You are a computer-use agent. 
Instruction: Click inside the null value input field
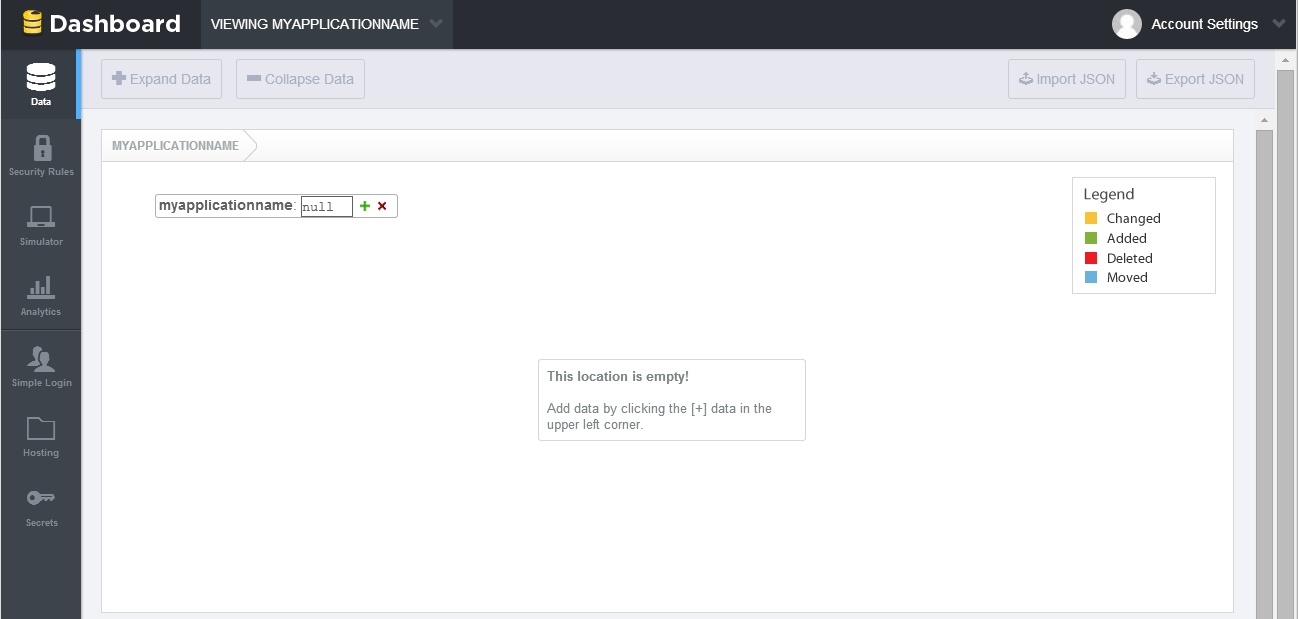(x=326, y=205)
